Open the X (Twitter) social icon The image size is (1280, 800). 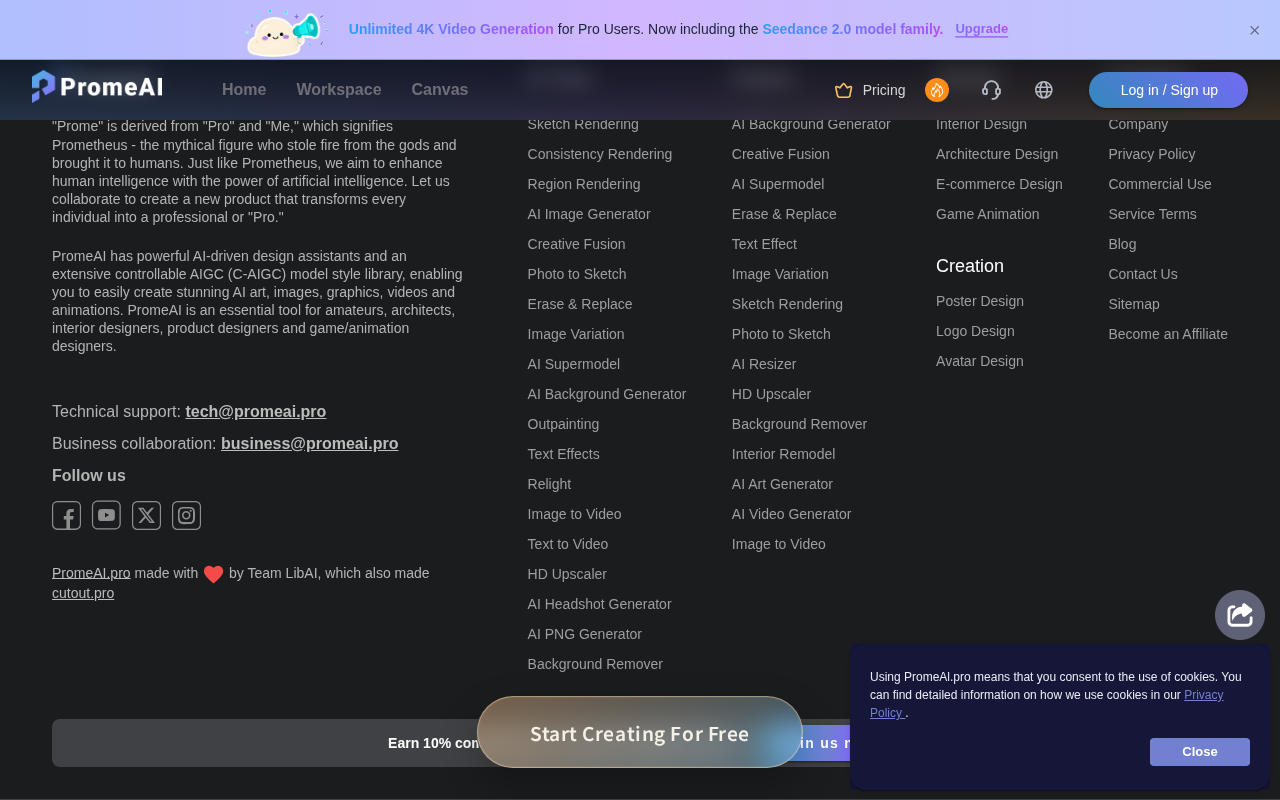(x=146, y=515)
